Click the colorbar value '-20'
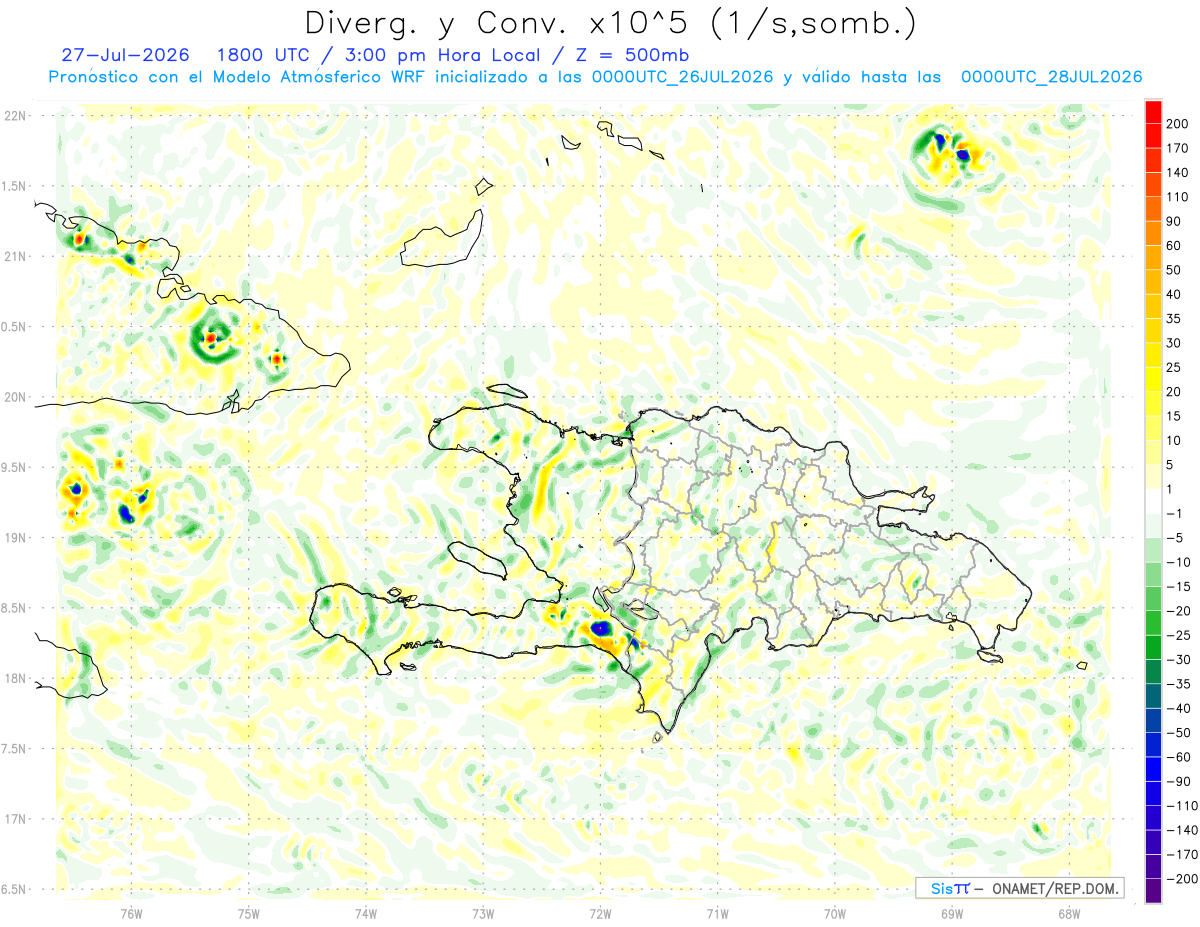The width and height of the screenshot is (1200, 927). tap(1178, 611)
